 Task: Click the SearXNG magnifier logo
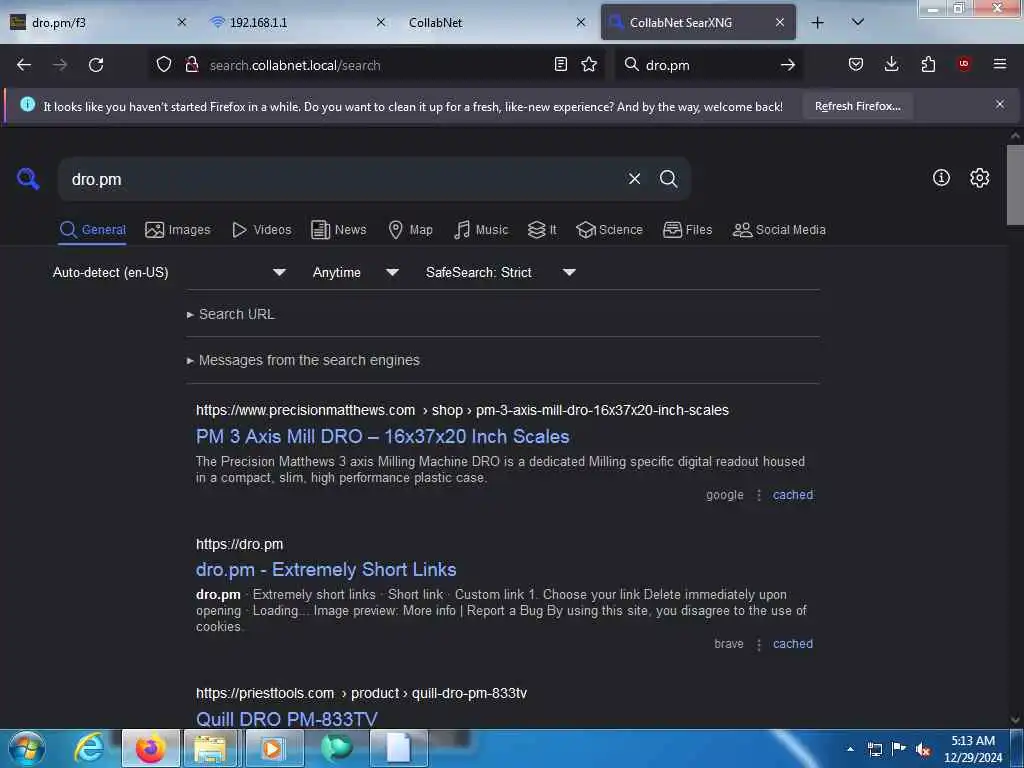28,178
